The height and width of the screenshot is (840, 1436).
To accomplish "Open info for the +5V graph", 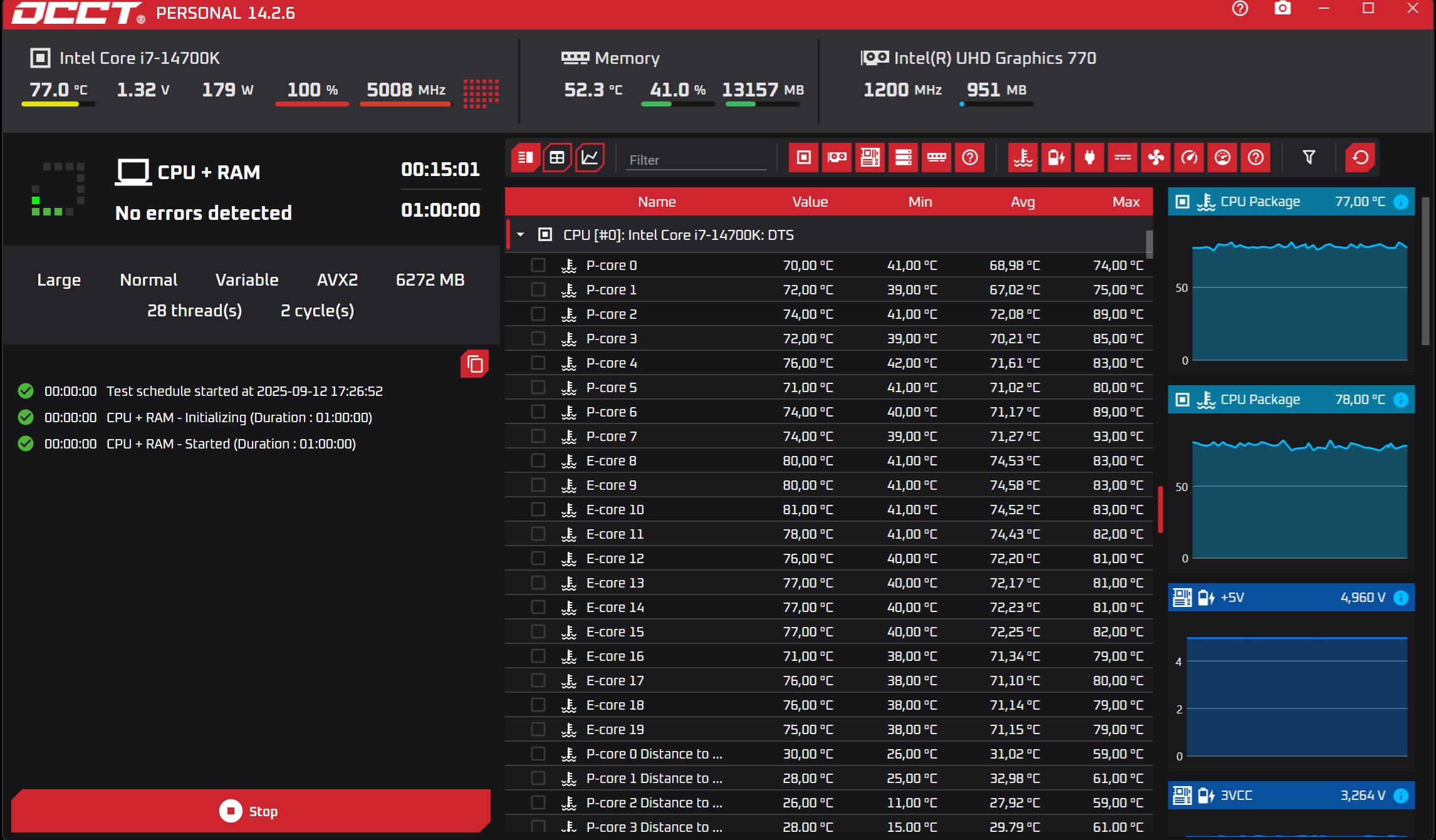I will 1401,598.
